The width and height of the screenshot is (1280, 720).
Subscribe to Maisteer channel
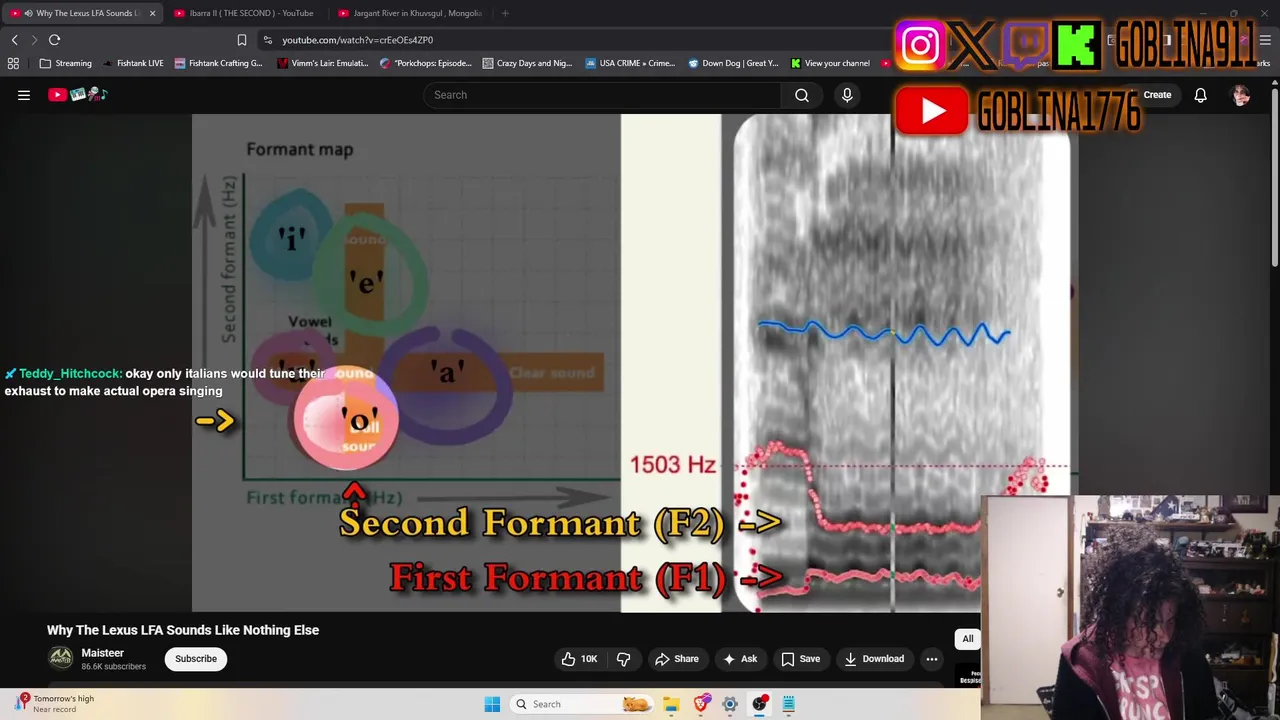click(196, 659)
